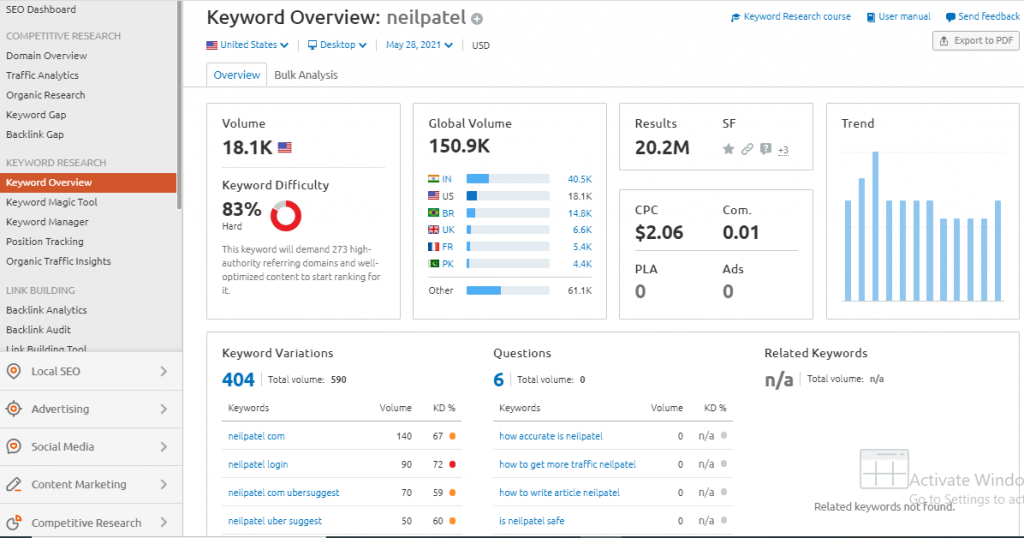Click the sidebar scrollbar
1024x538 pixels.
point(179,104)
